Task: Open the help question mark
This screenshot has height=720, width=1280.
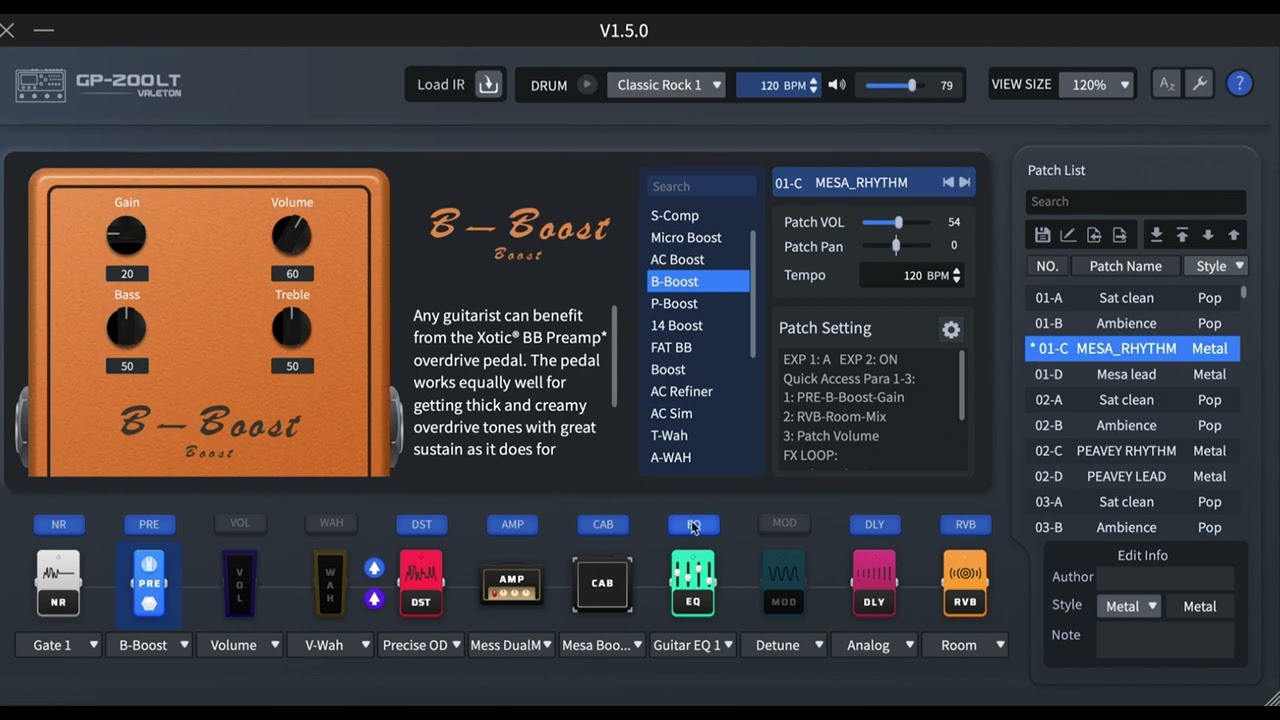Action: click(x=1239, y=84)
